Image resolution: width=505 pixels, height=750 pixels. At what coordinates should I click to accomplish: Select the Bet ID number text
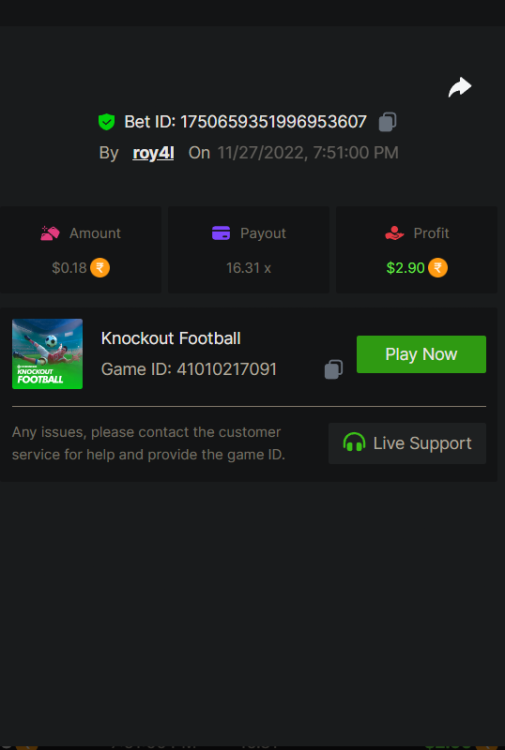tap(274, 122)
